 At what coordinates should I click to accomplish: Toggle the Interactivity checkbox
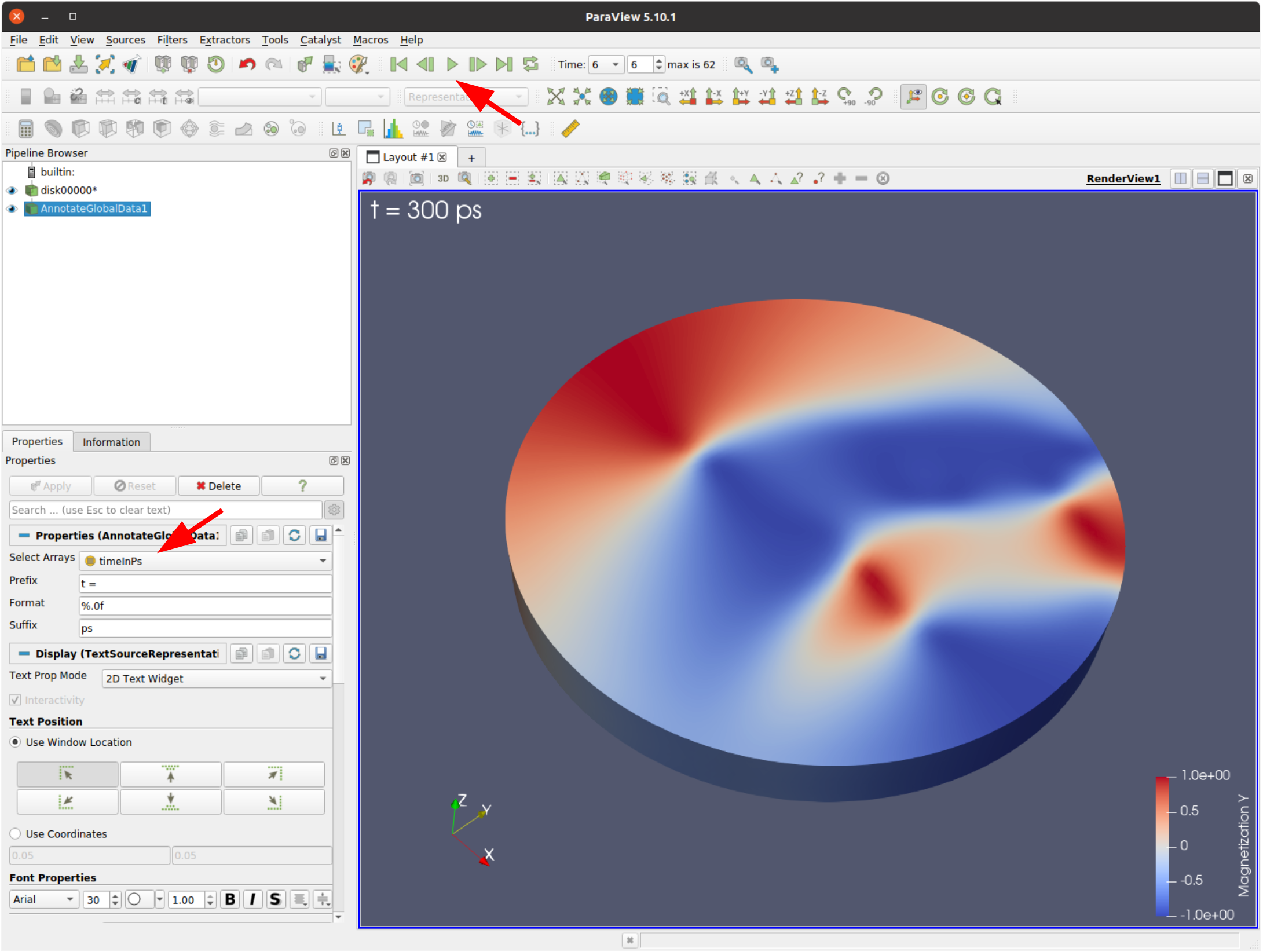pyautogui.click(x=16, y=701)
